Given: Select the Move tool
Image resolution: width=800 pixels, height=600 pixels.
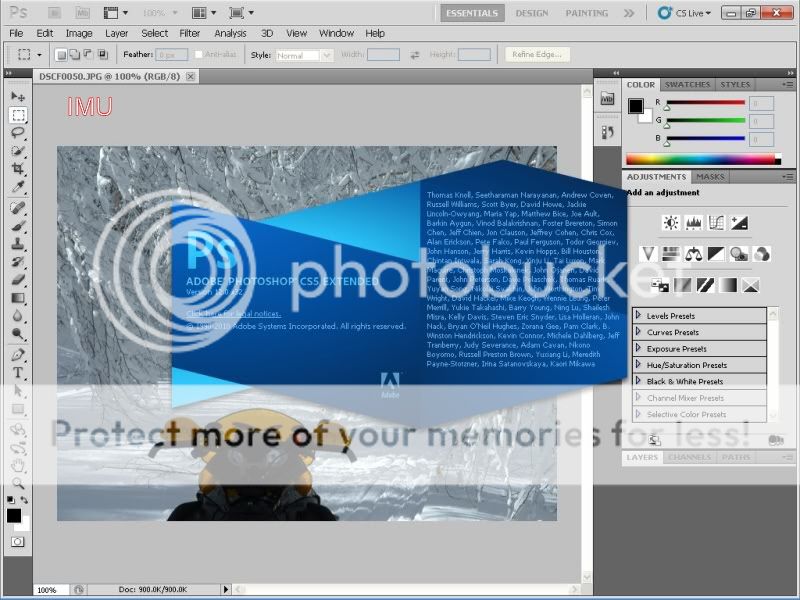Looking at the screenshot, I should [18, 97].
